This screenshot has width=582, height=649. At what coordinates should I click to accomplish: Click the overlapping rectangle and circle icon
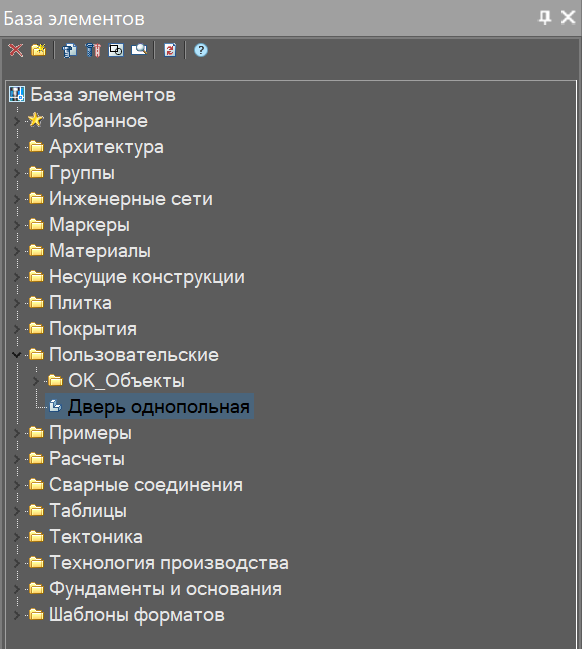point(116,50)
